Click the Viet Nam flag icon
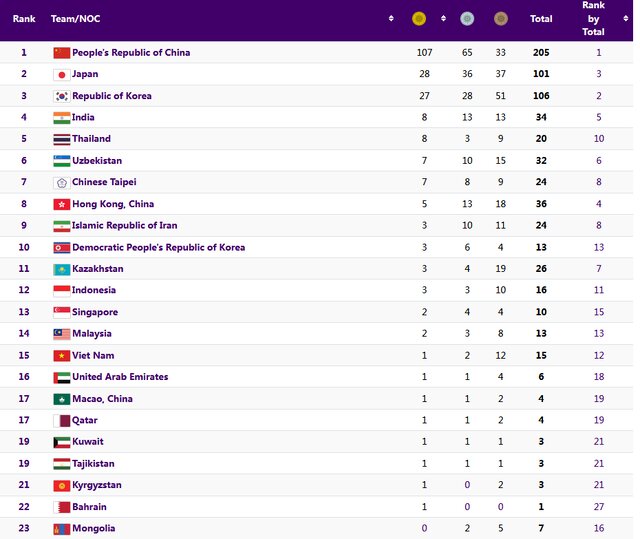The width and height of the screenshot is (640, 539). coord(61,355)
